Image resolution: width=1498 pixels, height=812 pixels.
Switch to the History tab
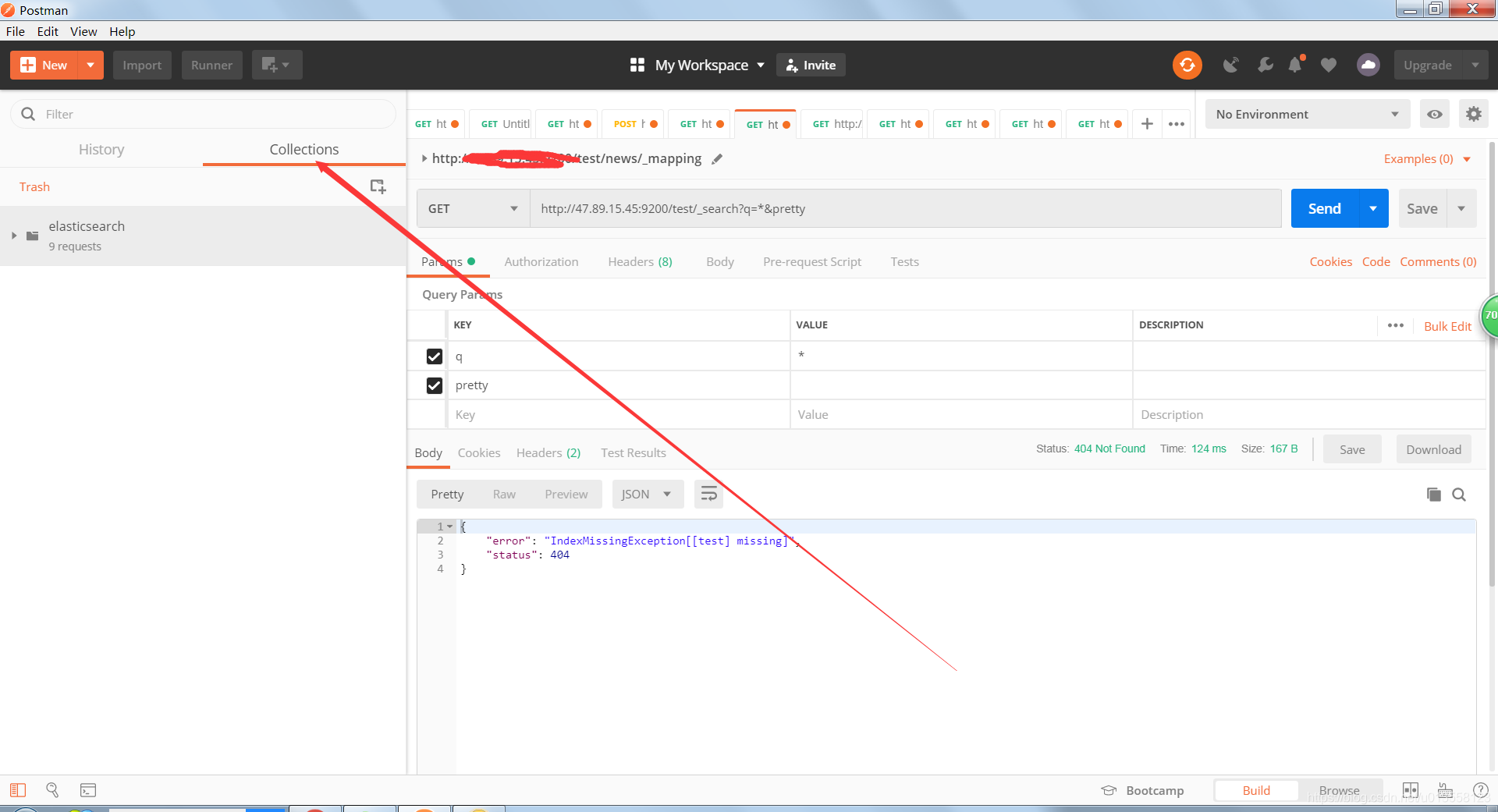(101, 149)
